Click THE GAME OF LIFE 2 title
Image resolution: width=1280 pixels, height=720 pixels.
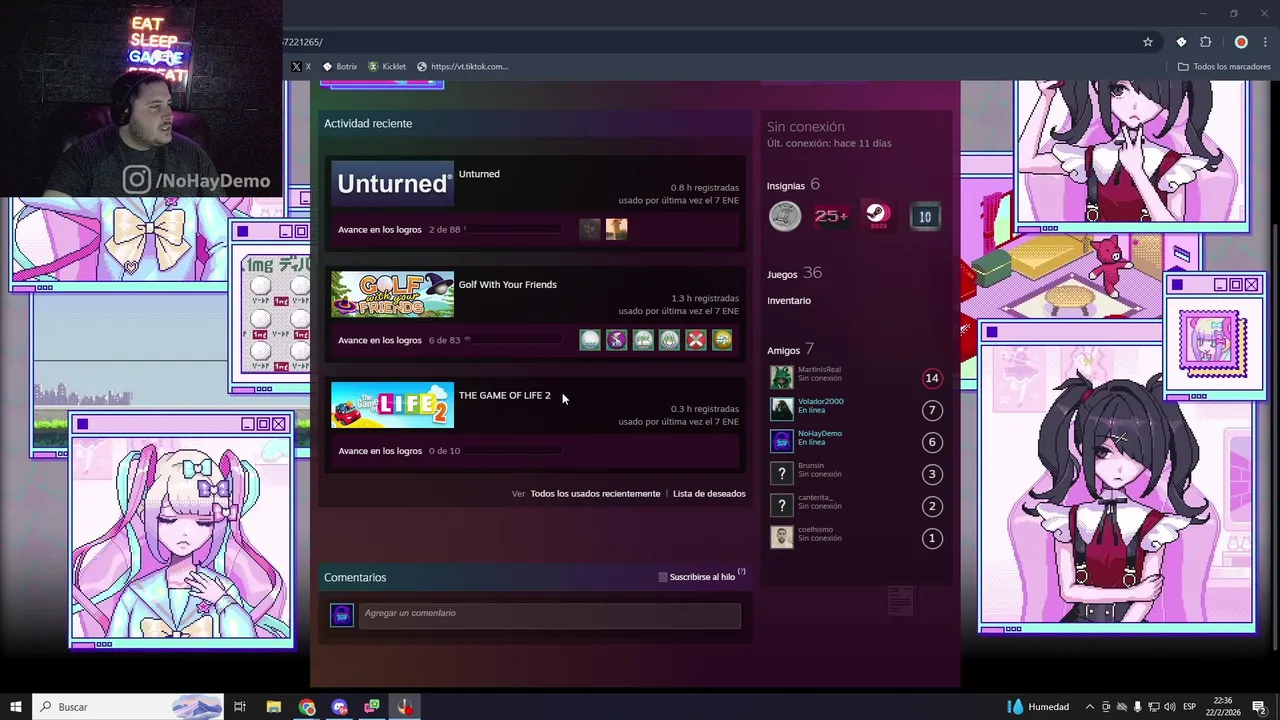click(x=505, y=396)
